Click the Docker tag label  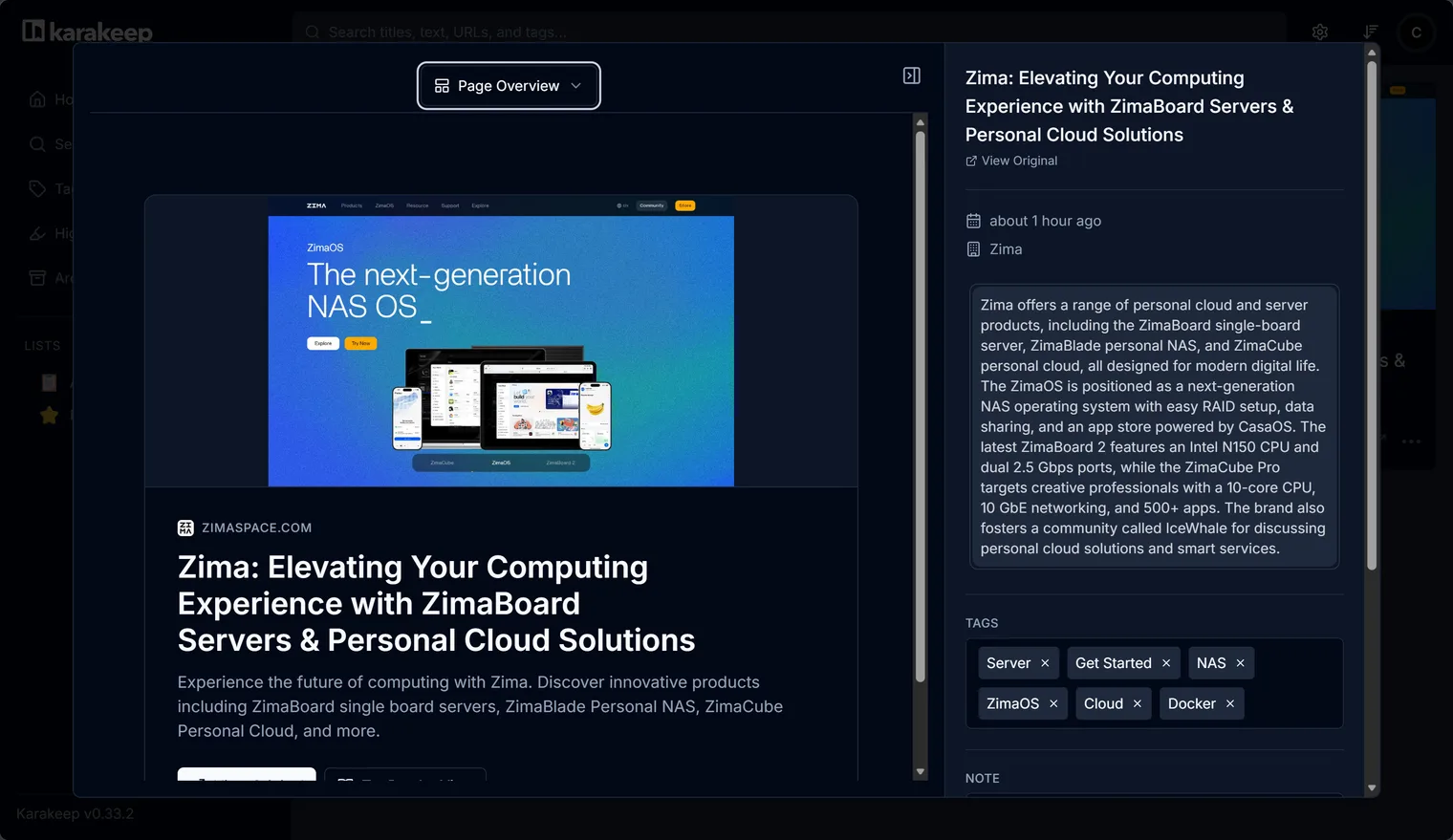(1192, 703)
